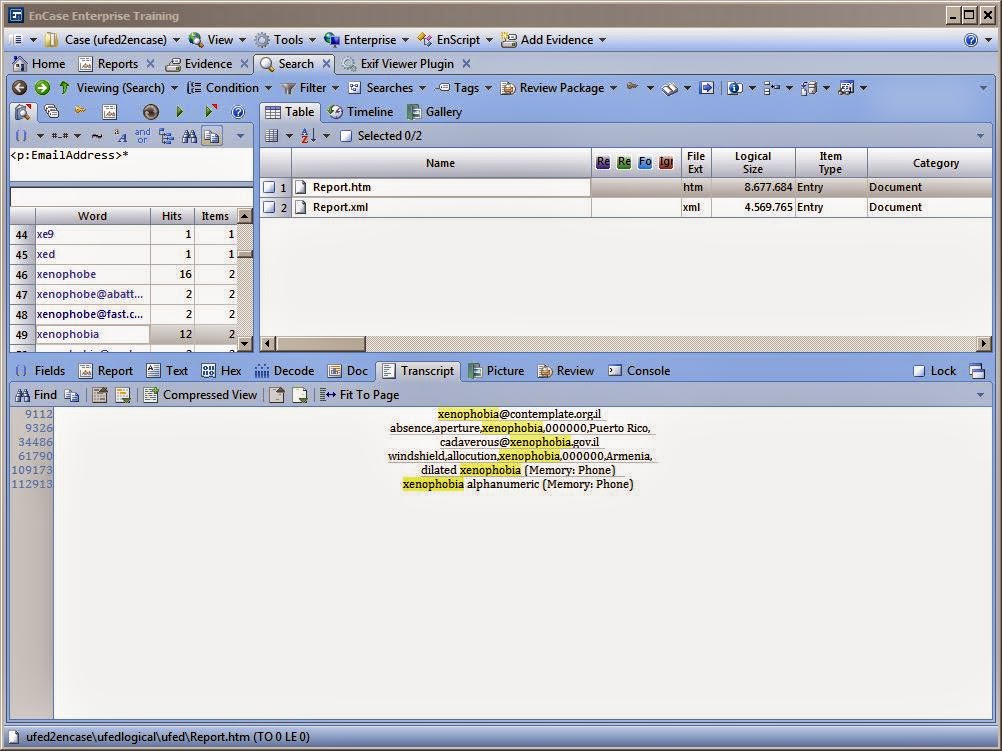1002x751 pixels.
Task: Click the green up-level arrow icon
Action: coord(64,88)
